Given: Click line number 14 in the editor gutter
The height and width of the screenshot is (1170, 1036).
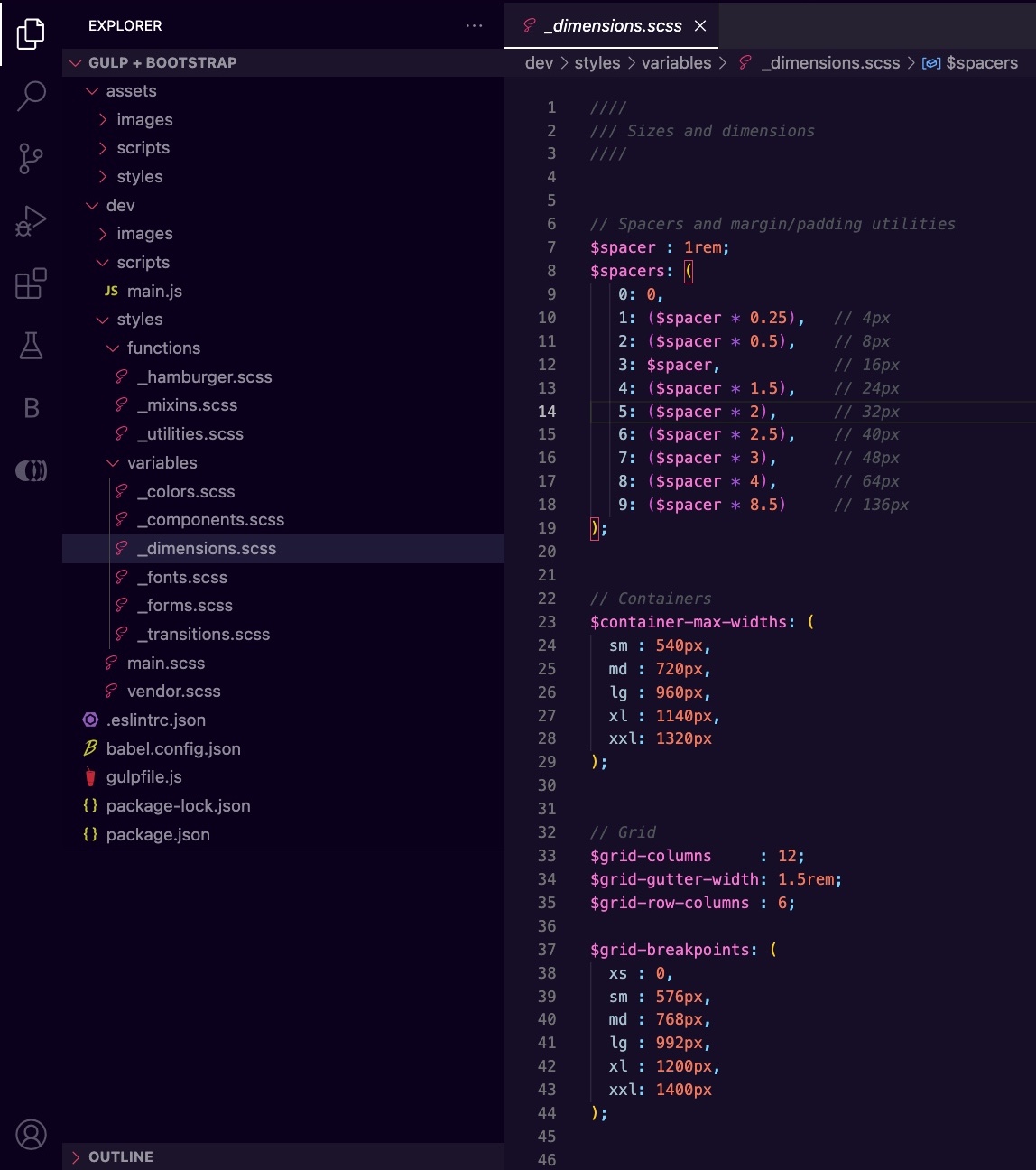Looking at the screenshot, I should pyautogui.click(x=547, y=411).
